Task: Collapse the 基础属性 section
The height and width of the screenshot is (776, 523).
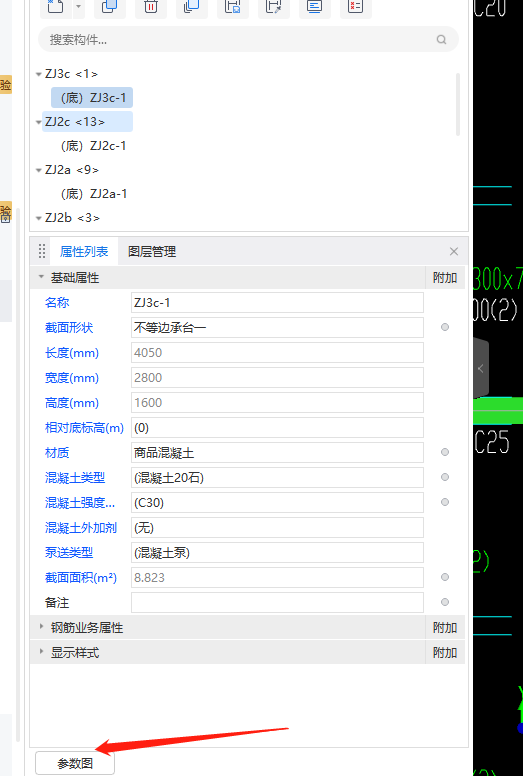Action: click(42, 277)
